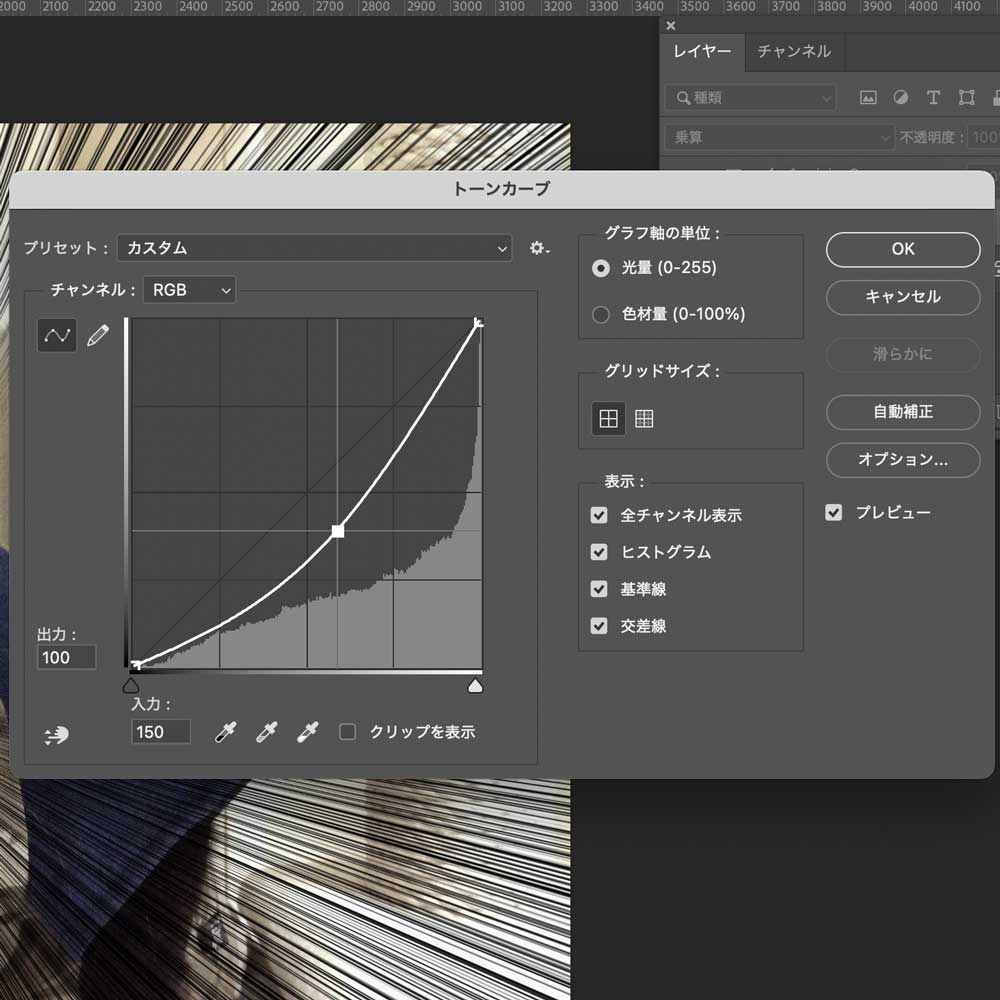Screen dimensions: 1000x1000
Task: Enable the クリップを表示 checkbox
Action: point(347,731)
